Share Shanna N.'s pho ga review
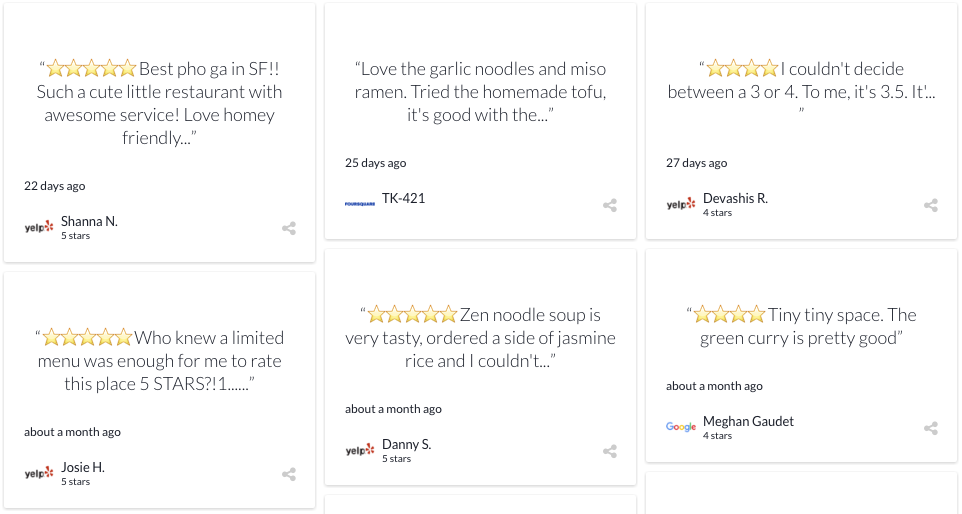 [289, 228]
